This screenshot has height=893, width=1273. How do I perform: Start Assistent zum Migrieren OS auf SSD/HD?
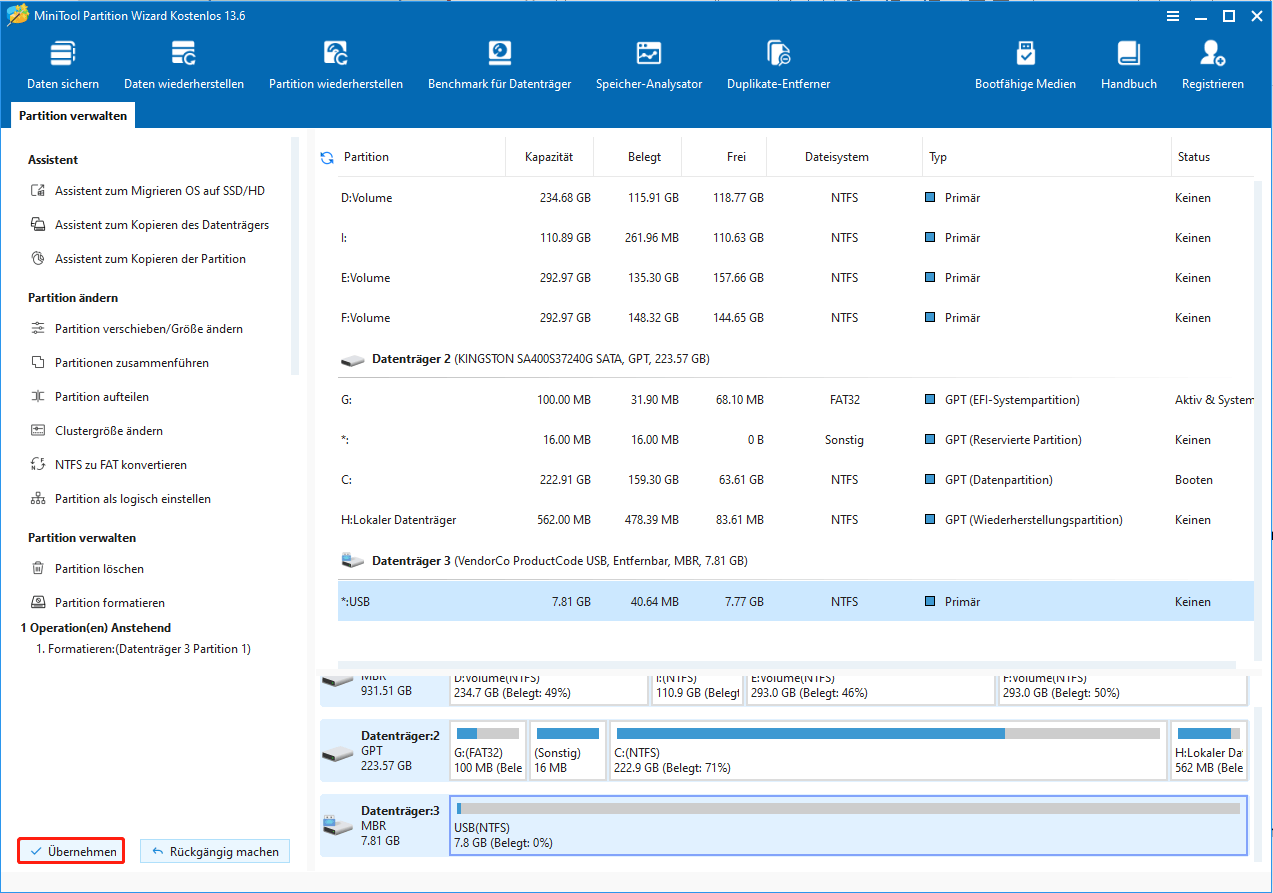coord(159,191)
